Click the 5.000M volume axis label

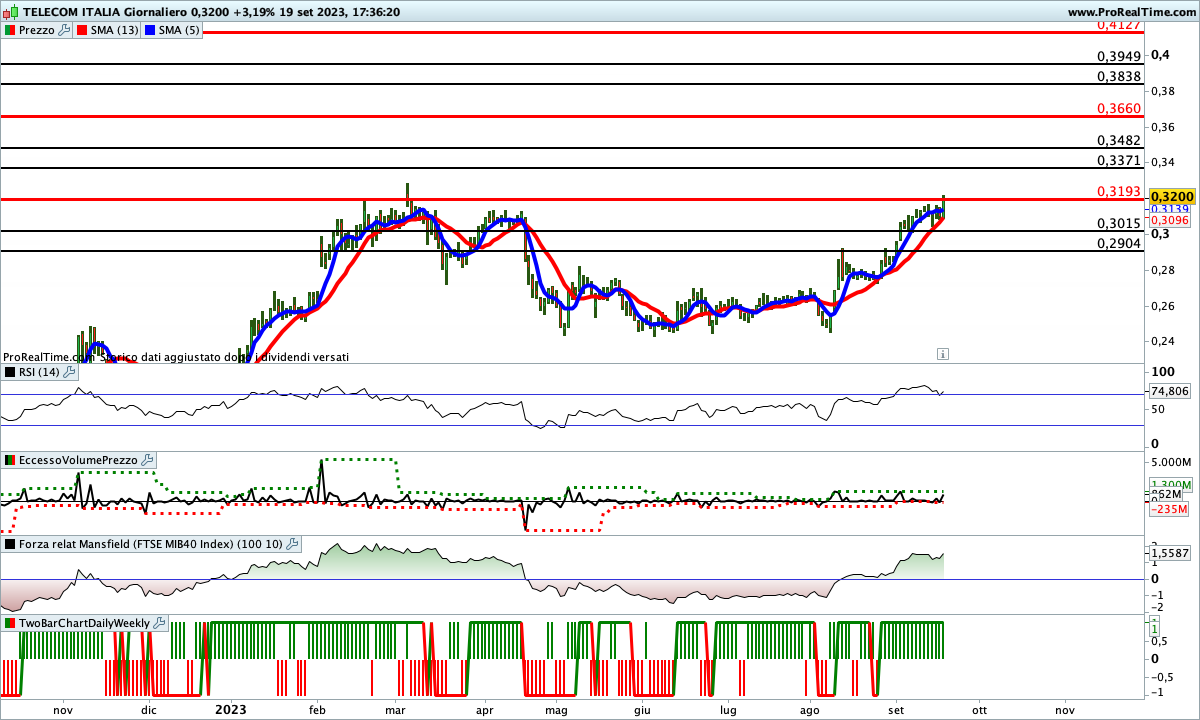click(x=1172, y=463)
